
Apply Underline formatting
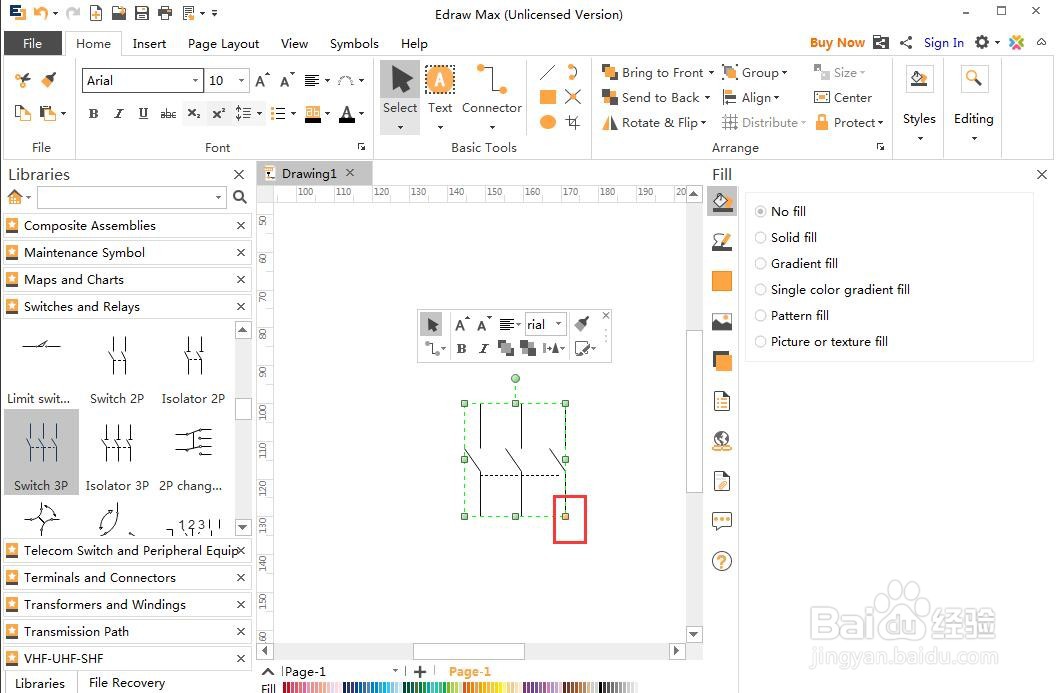pos(143,113)
